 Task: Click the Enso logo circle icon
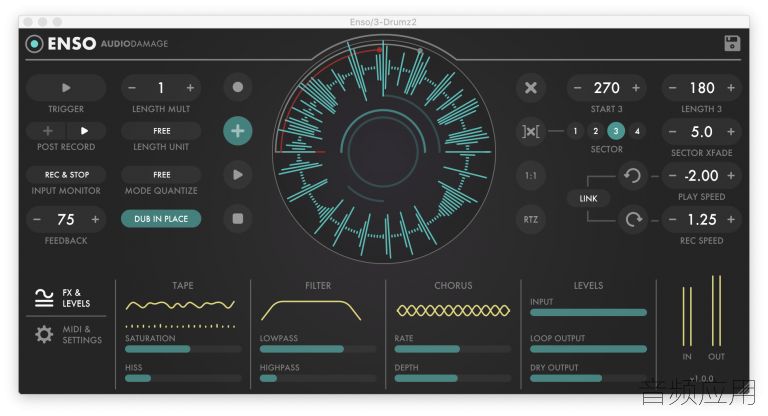pyautogui.click(x=34, y=44)
